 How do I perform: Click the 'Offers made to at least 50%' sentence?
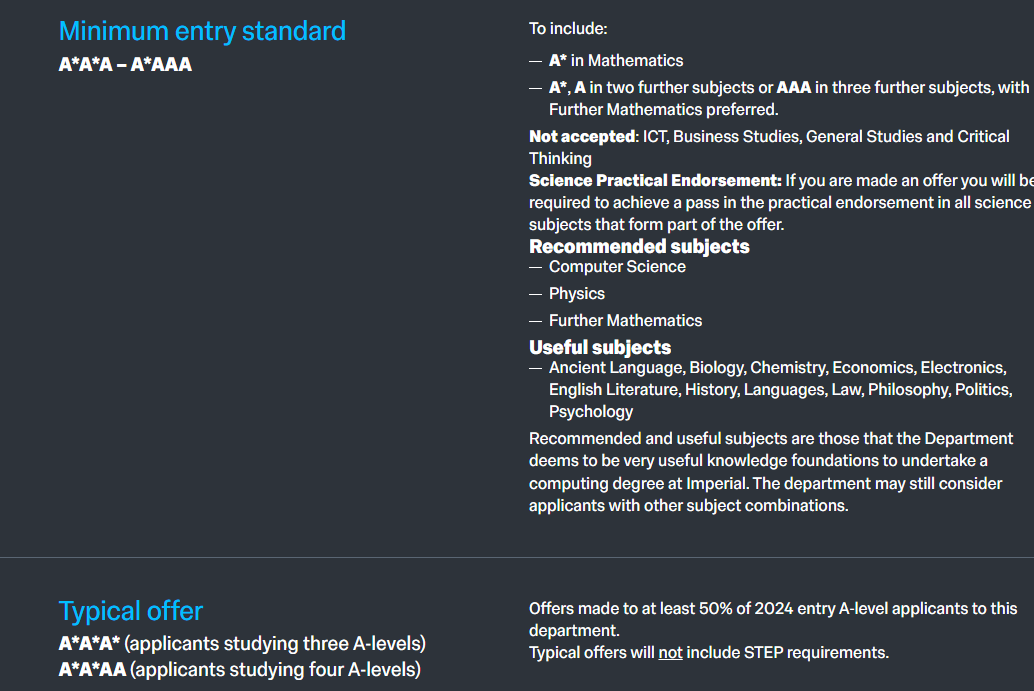[x=773, y=620]
